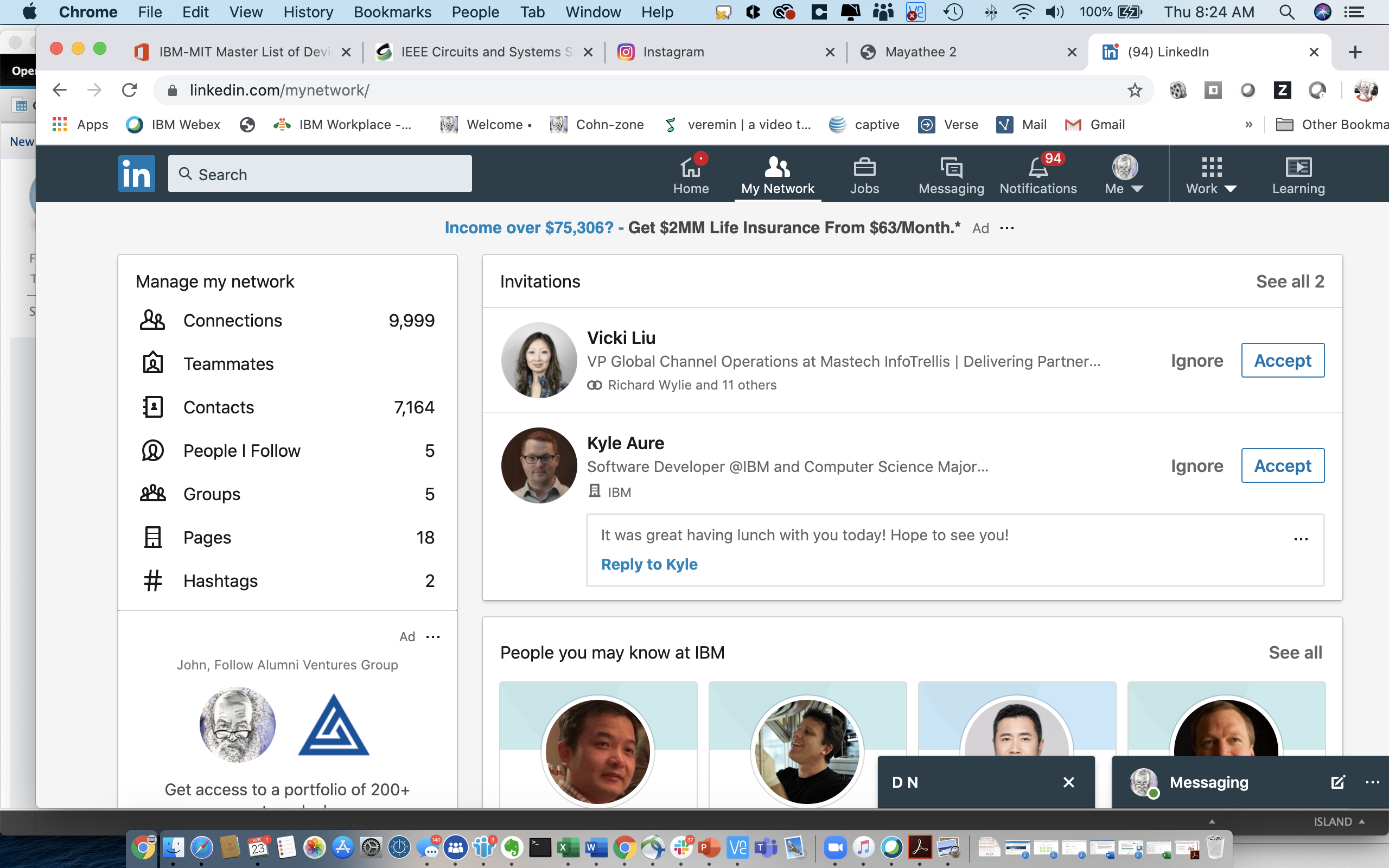Image resolution: width=1389 pixels, height=868 pixels.
Task: Open options for Kyle's message
Action: point(1301,539)
